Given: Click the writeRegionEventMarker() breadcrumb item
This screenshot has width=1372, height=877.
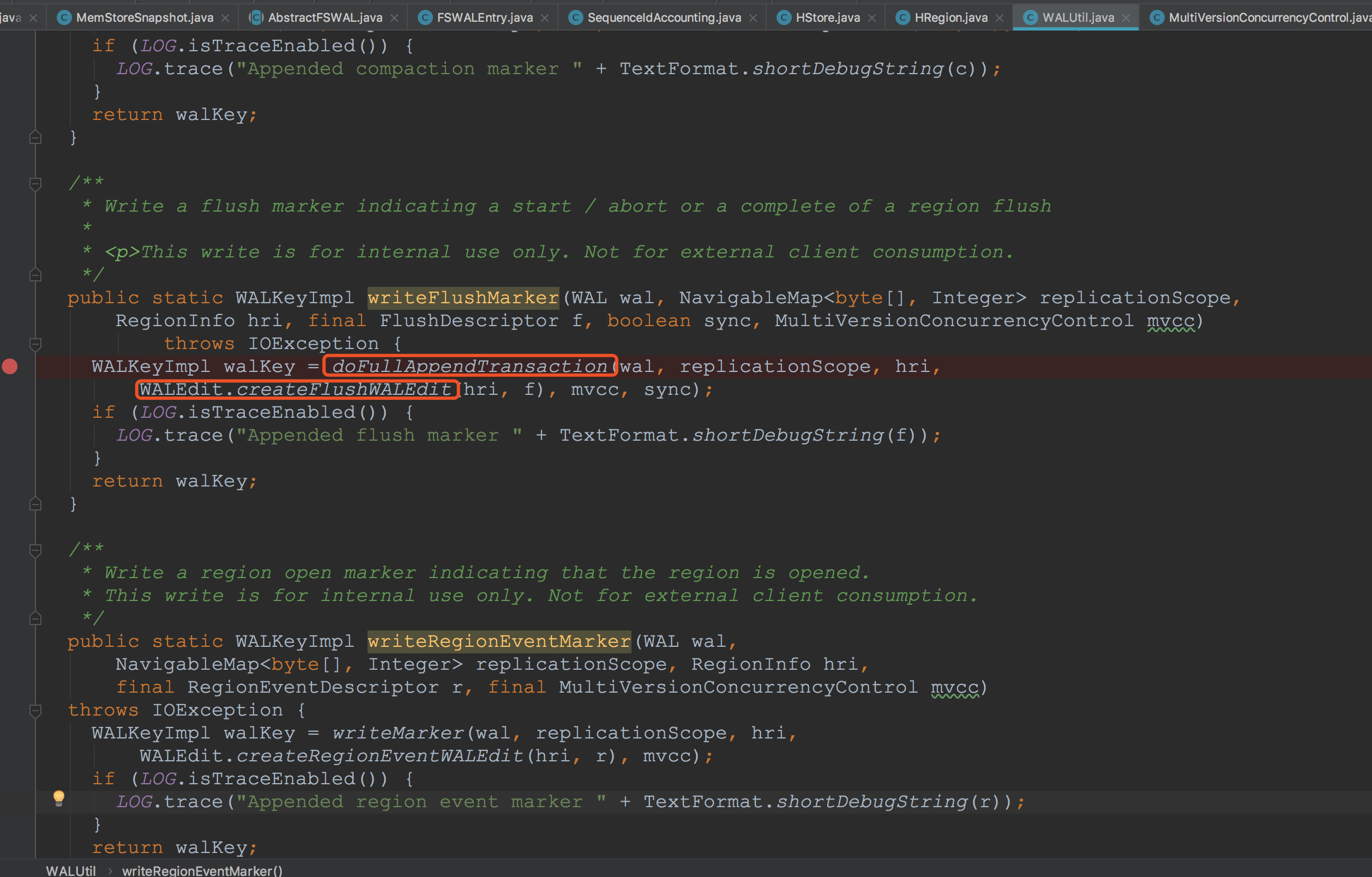Looking at the screenshot, I should click(202, 870).
